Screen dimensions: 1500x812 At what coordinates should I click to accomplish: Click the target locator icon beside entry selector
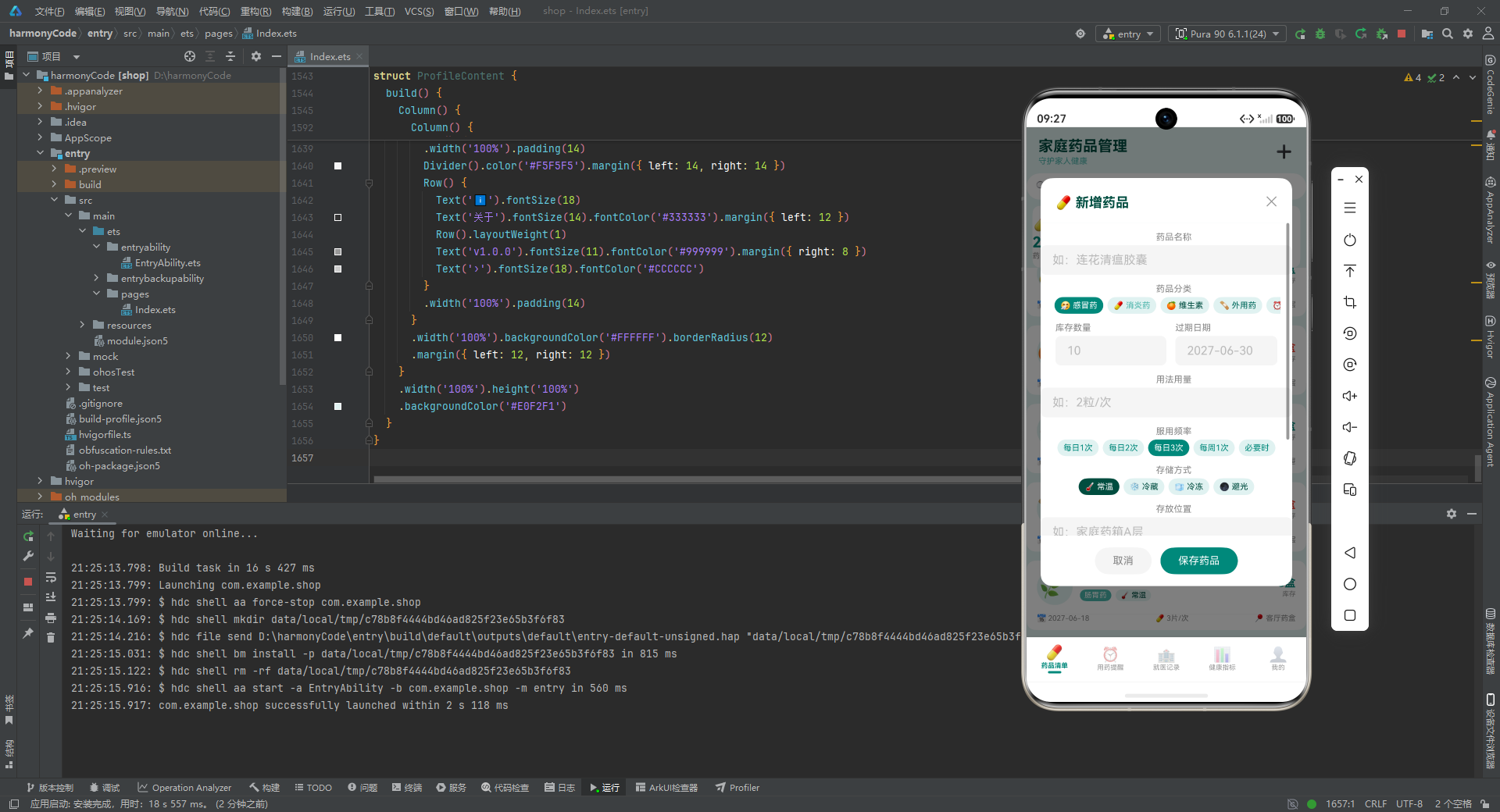pyautogui.click(x=1080, y=34)
